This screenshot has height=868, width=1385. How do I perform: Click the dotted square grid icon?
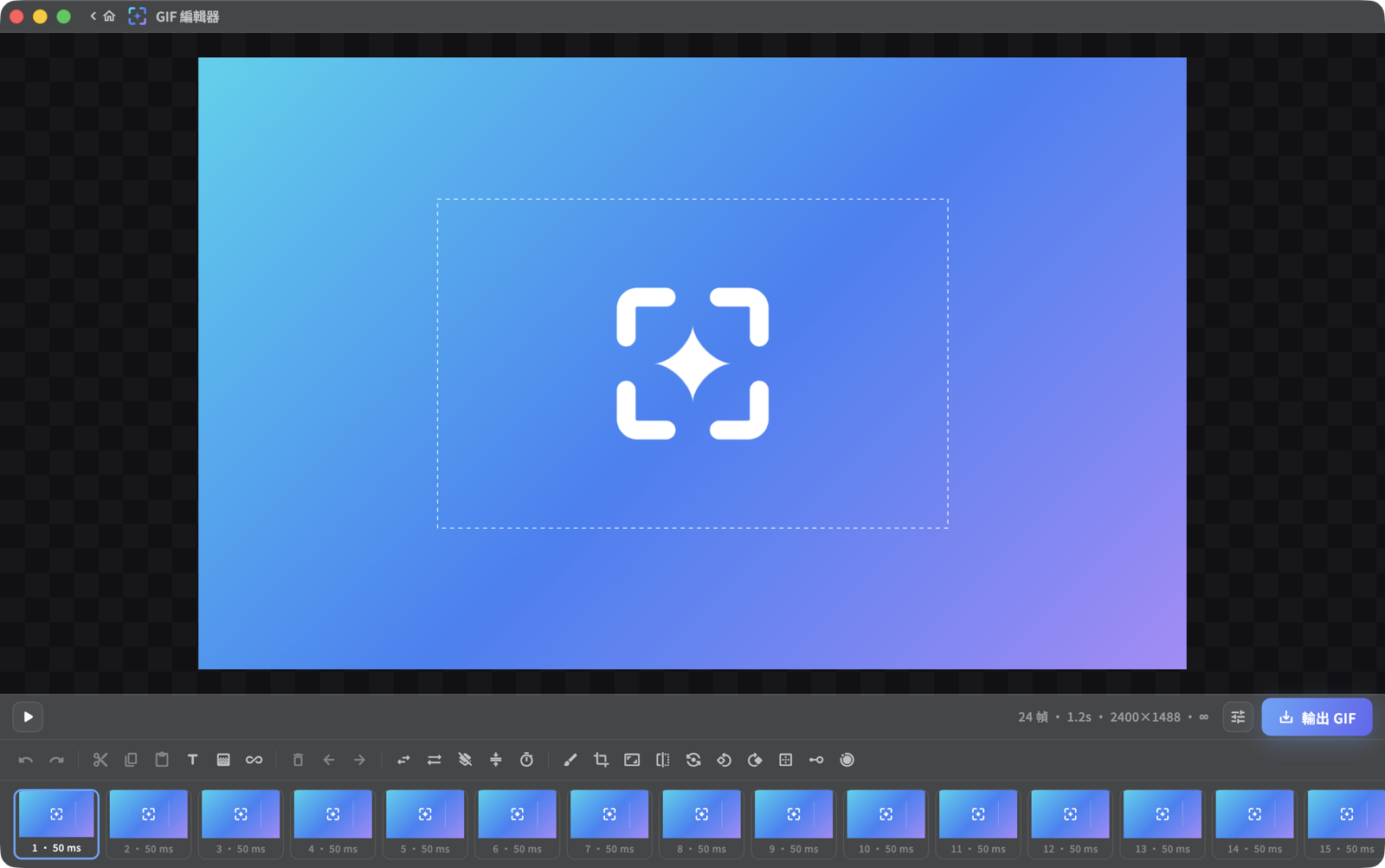pyautogui.click(x=785, y=760)
